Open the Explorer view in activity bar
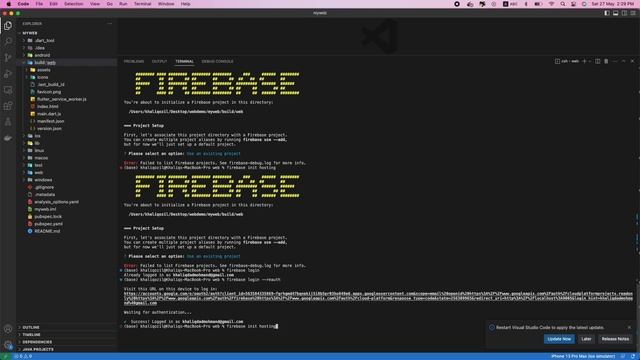The image size is (640, 360). click(8, 25)
